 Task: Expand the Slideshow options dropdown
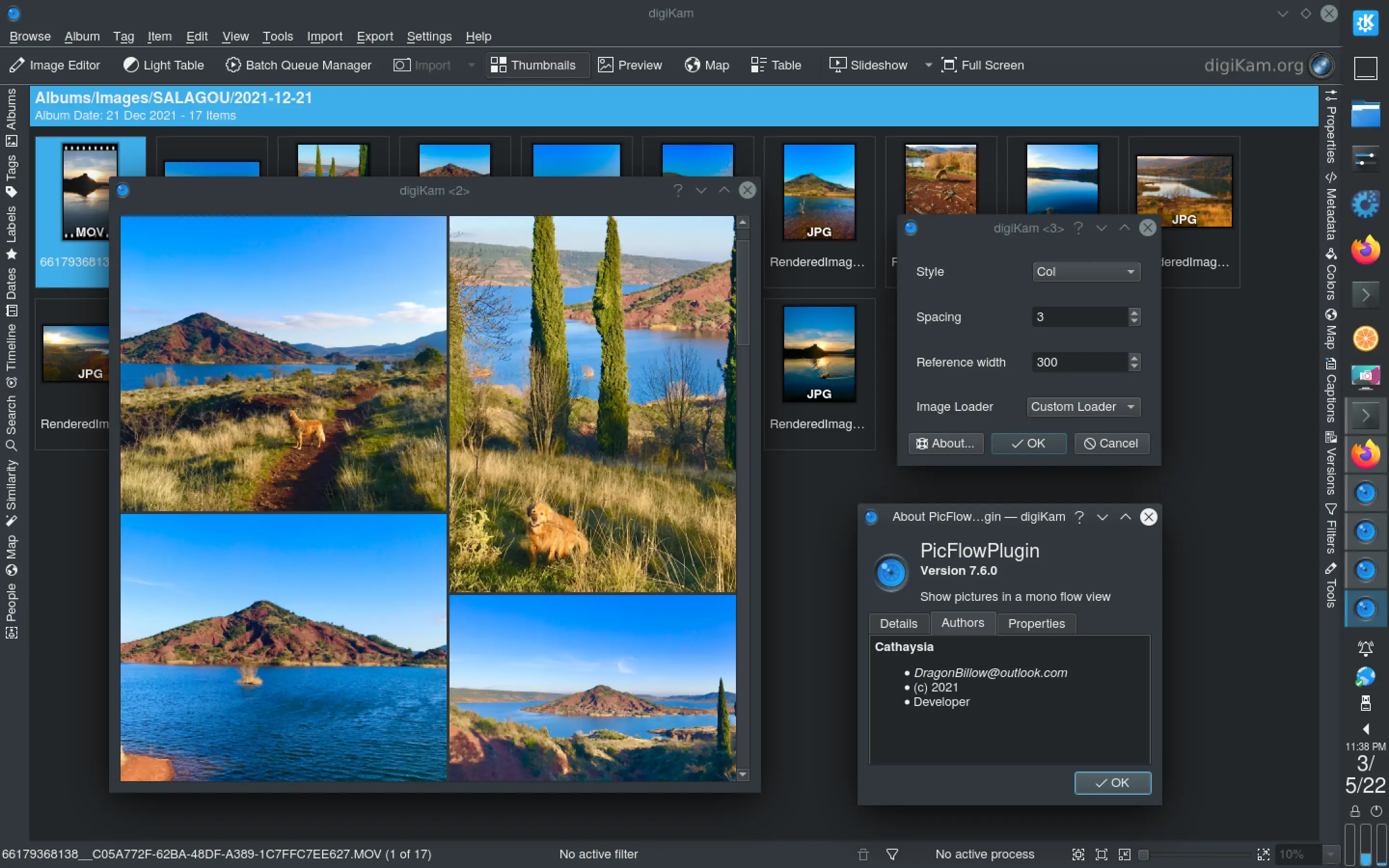click(928, 65)
